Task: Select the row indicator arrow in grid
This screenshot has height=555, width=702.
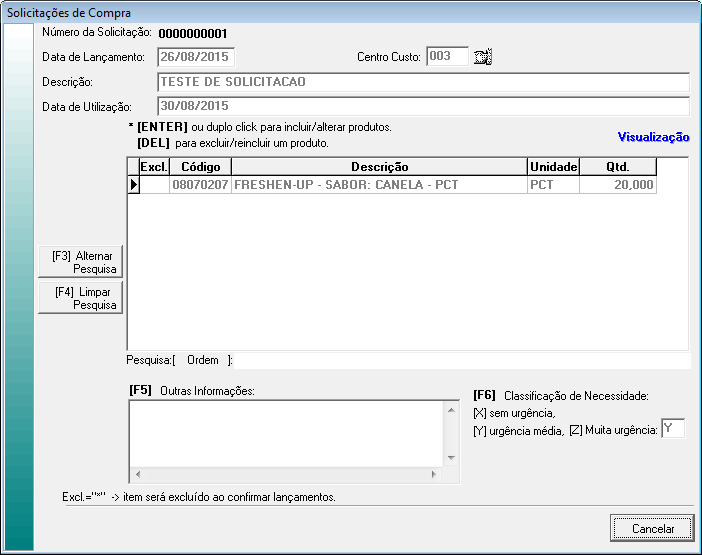Action: [133, 185]
